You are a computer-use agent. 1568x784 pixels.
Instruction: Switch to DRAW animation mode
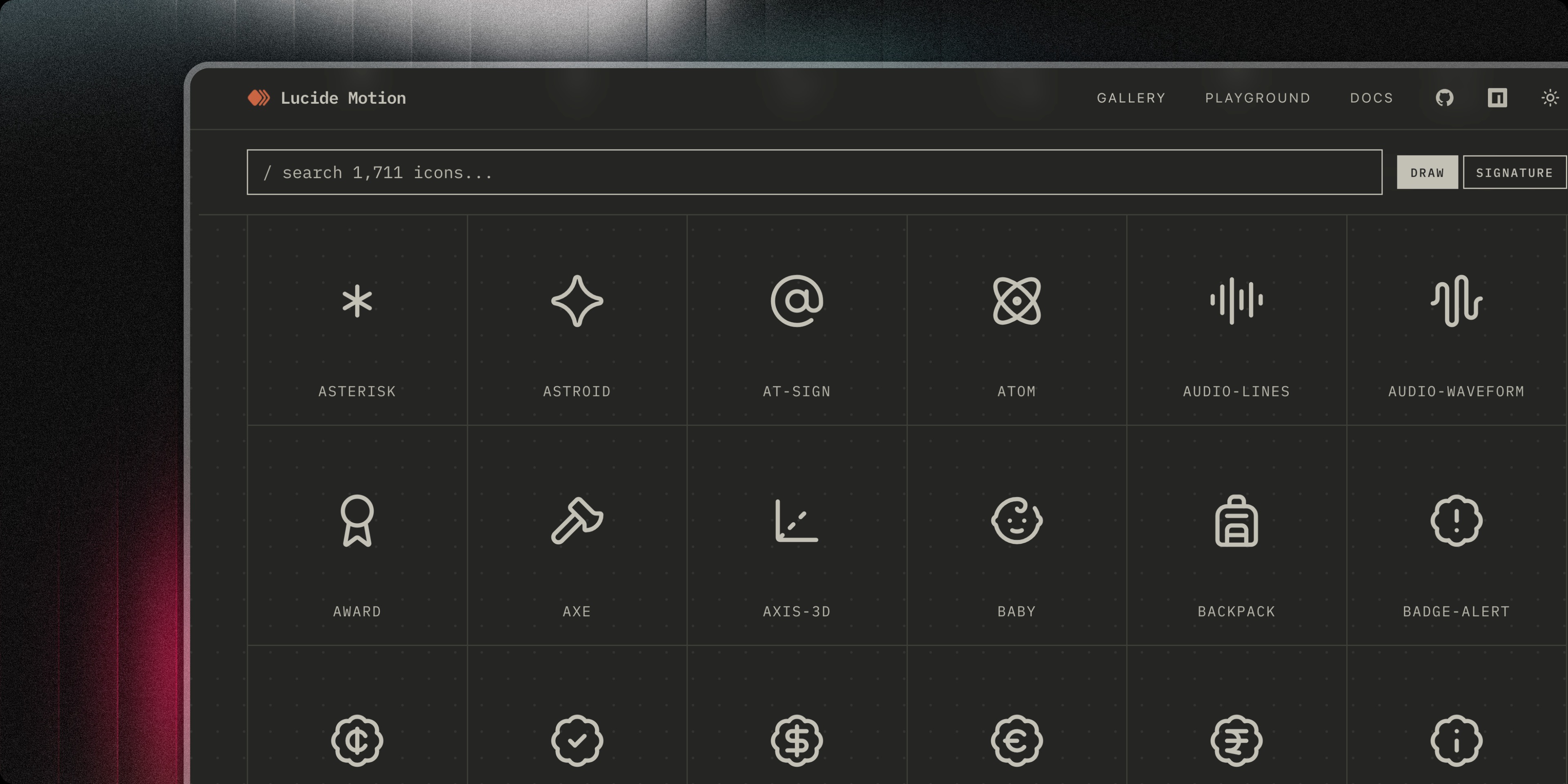(x=1427, y=172)
